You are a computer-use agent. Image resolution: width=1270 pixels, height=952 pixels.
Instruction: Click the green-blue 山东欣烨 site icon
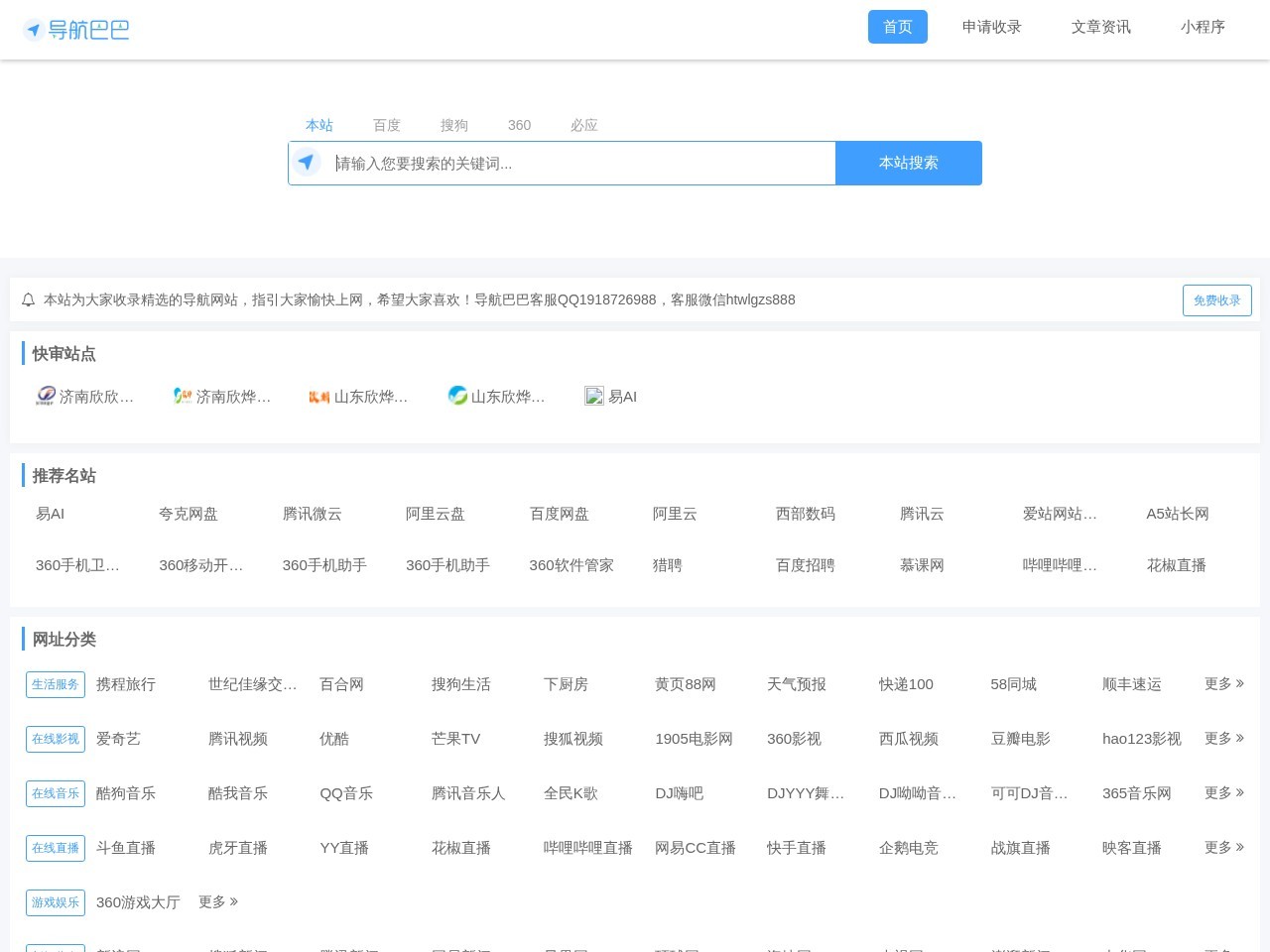point(457,396)
